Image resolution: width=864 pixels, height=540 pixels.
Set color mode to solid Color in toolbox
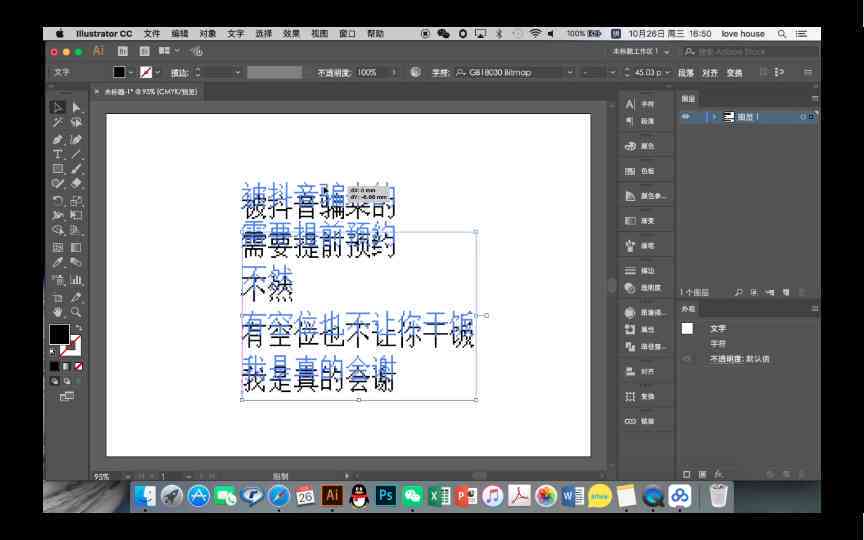(x=54, y=366)
